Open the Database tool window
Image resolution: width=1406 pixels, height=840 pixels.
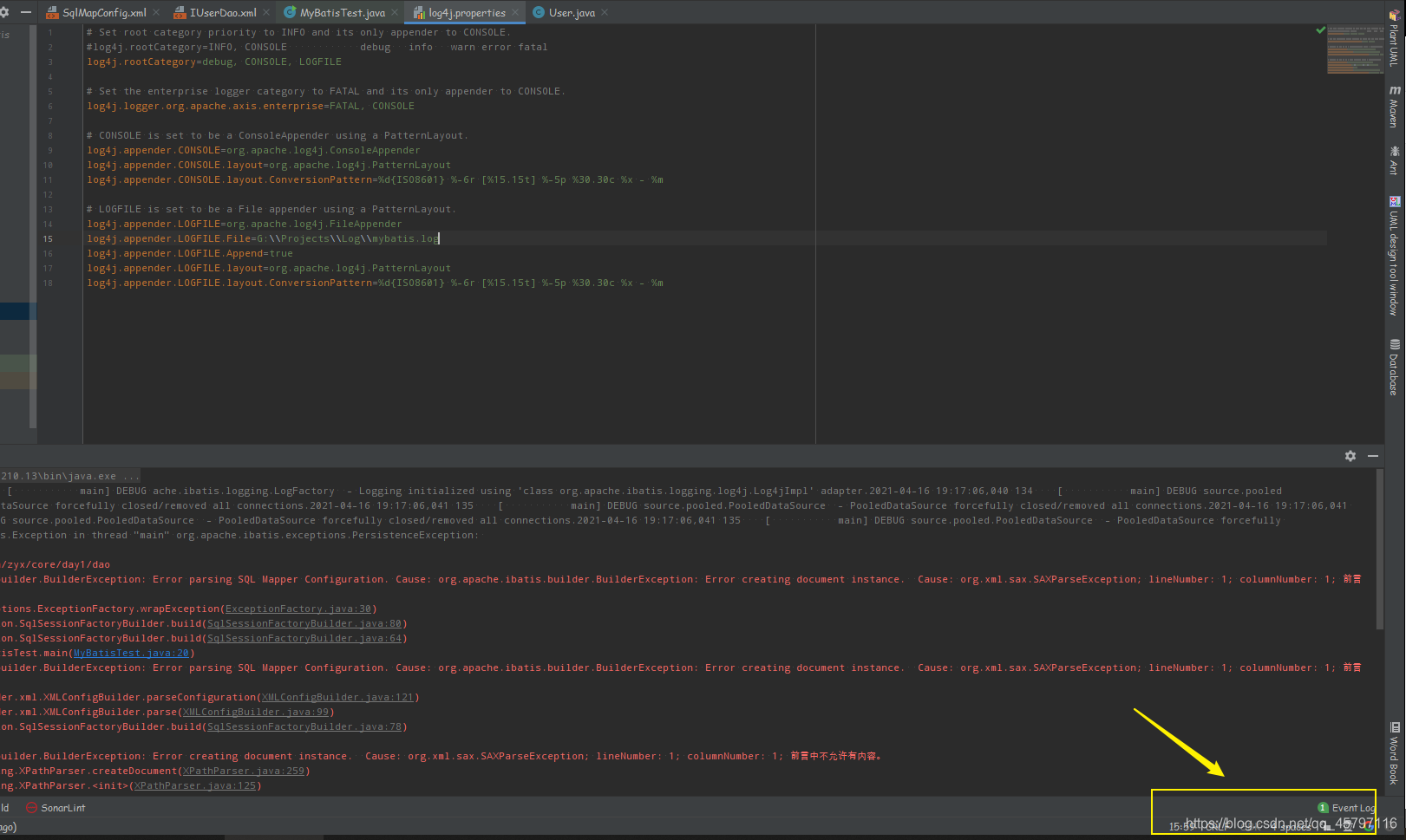1394,368
